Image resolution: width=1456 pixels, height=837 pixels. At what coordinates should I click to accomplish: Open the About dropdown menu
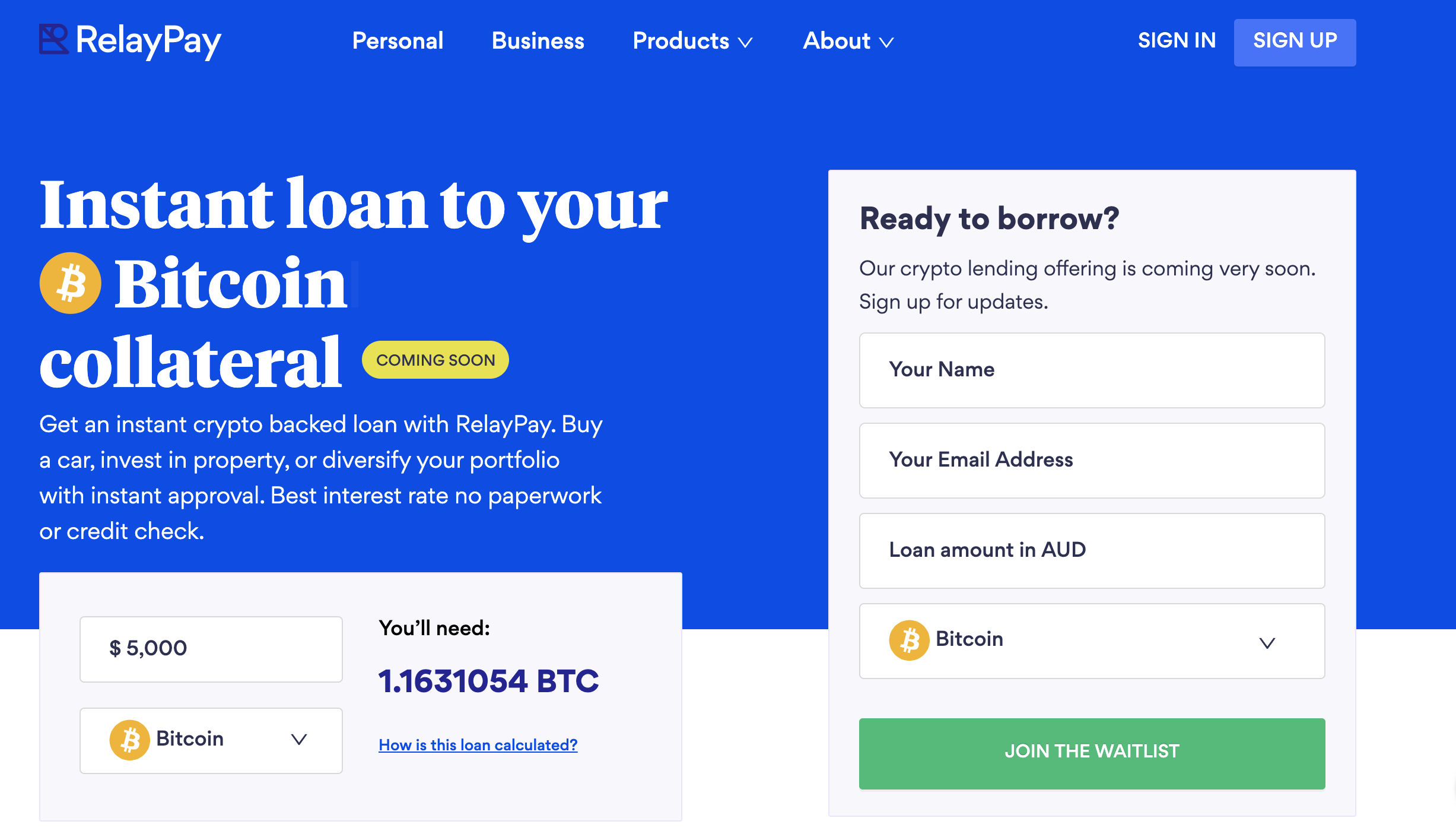click(x=836, y=41)
